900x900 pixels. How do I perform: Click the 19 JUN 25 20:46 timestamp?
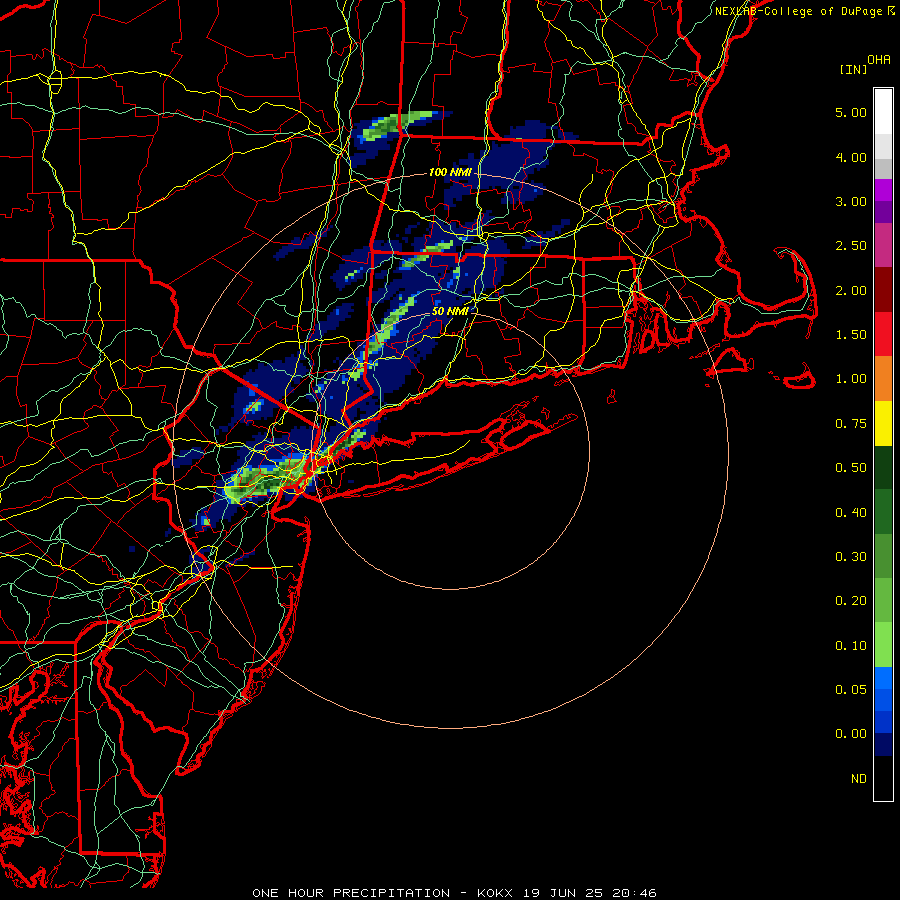pos(589,893)
